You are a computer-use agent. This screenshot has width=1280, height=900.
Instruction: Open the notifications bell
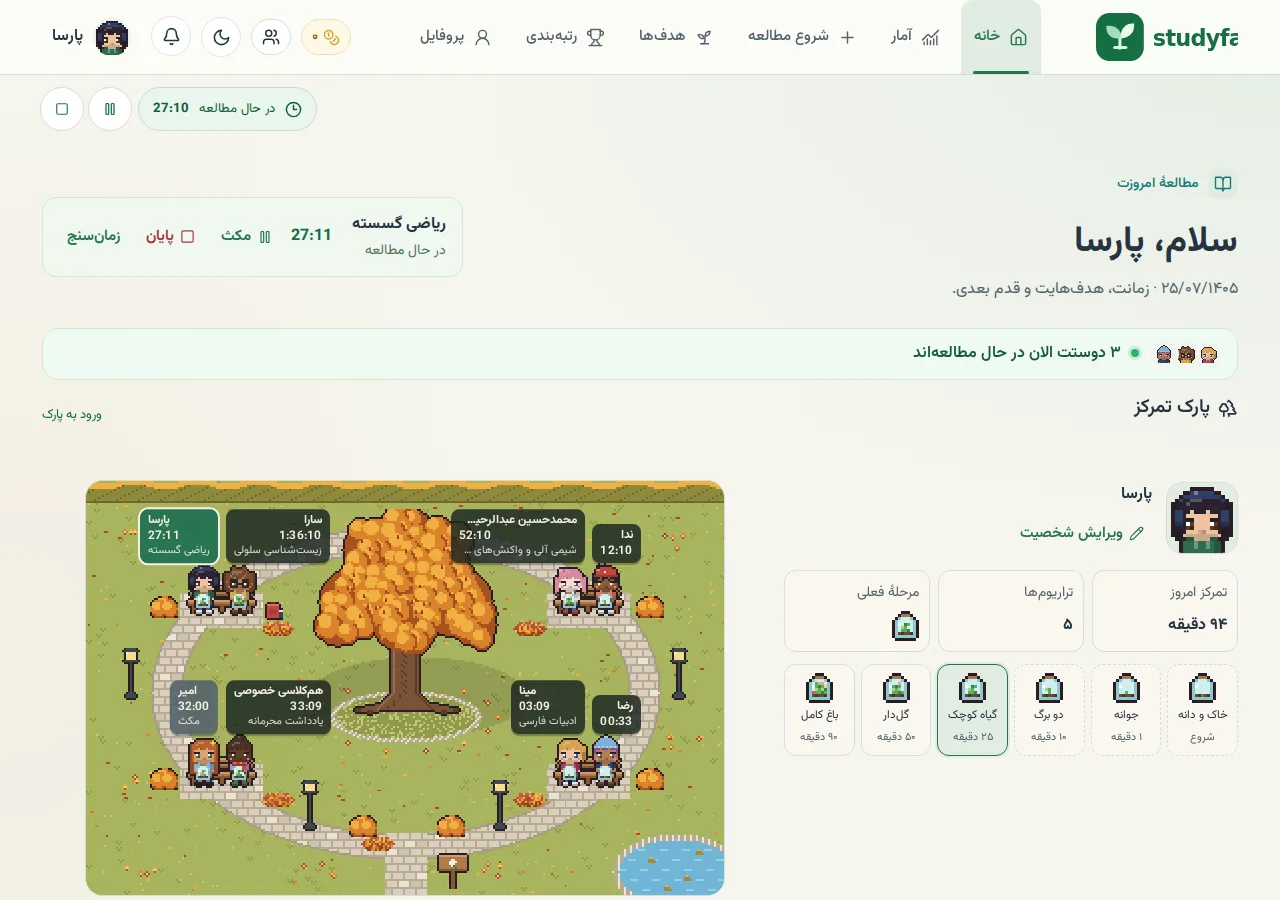pyautogui.click(x=171, y=37)
